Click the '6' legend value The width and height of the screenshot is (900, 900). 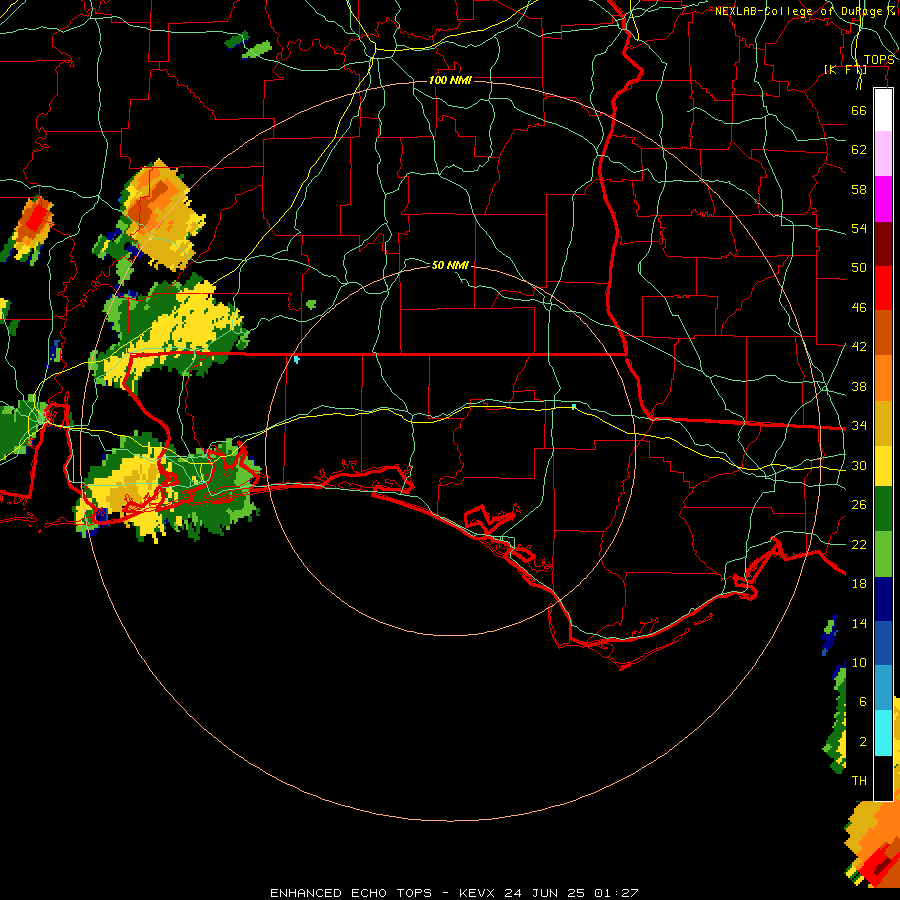tap(862, 702)
